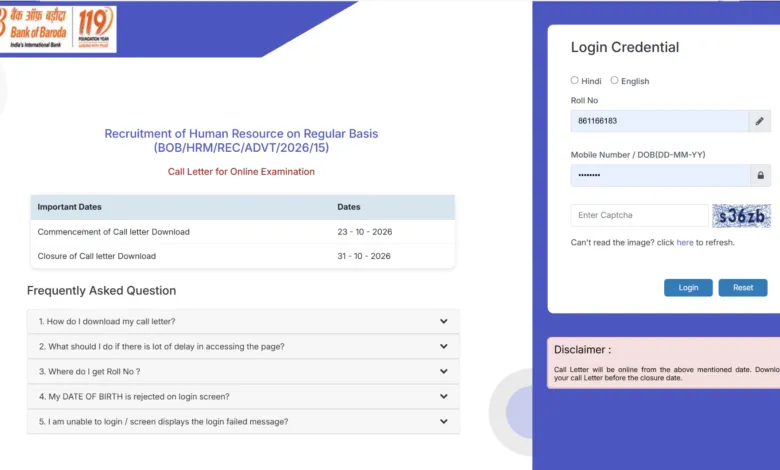Click the Login button
The image size is (780, 470).
point(688,287)
